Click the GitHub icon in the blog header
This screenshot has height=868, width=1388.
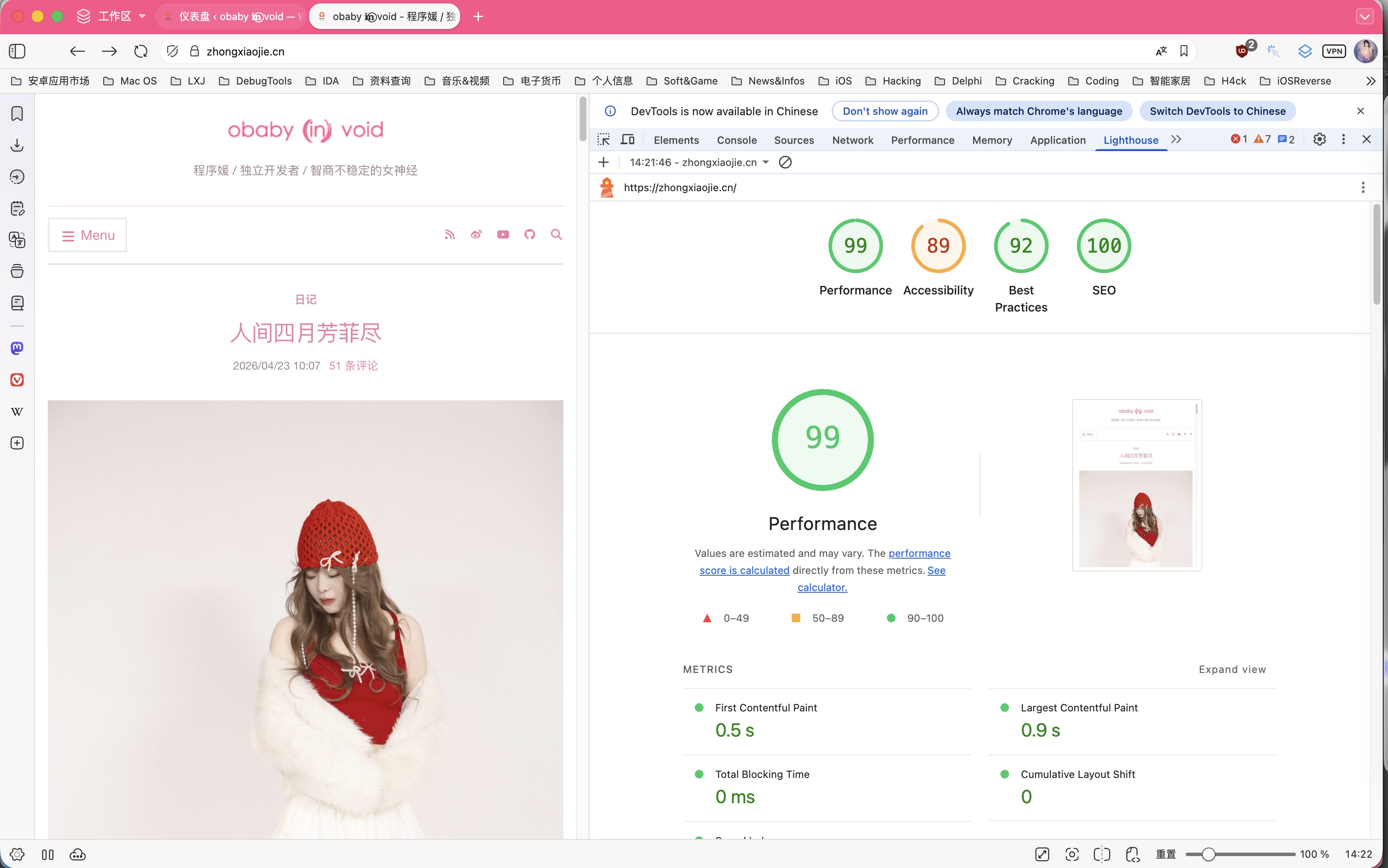click(529, 235)
